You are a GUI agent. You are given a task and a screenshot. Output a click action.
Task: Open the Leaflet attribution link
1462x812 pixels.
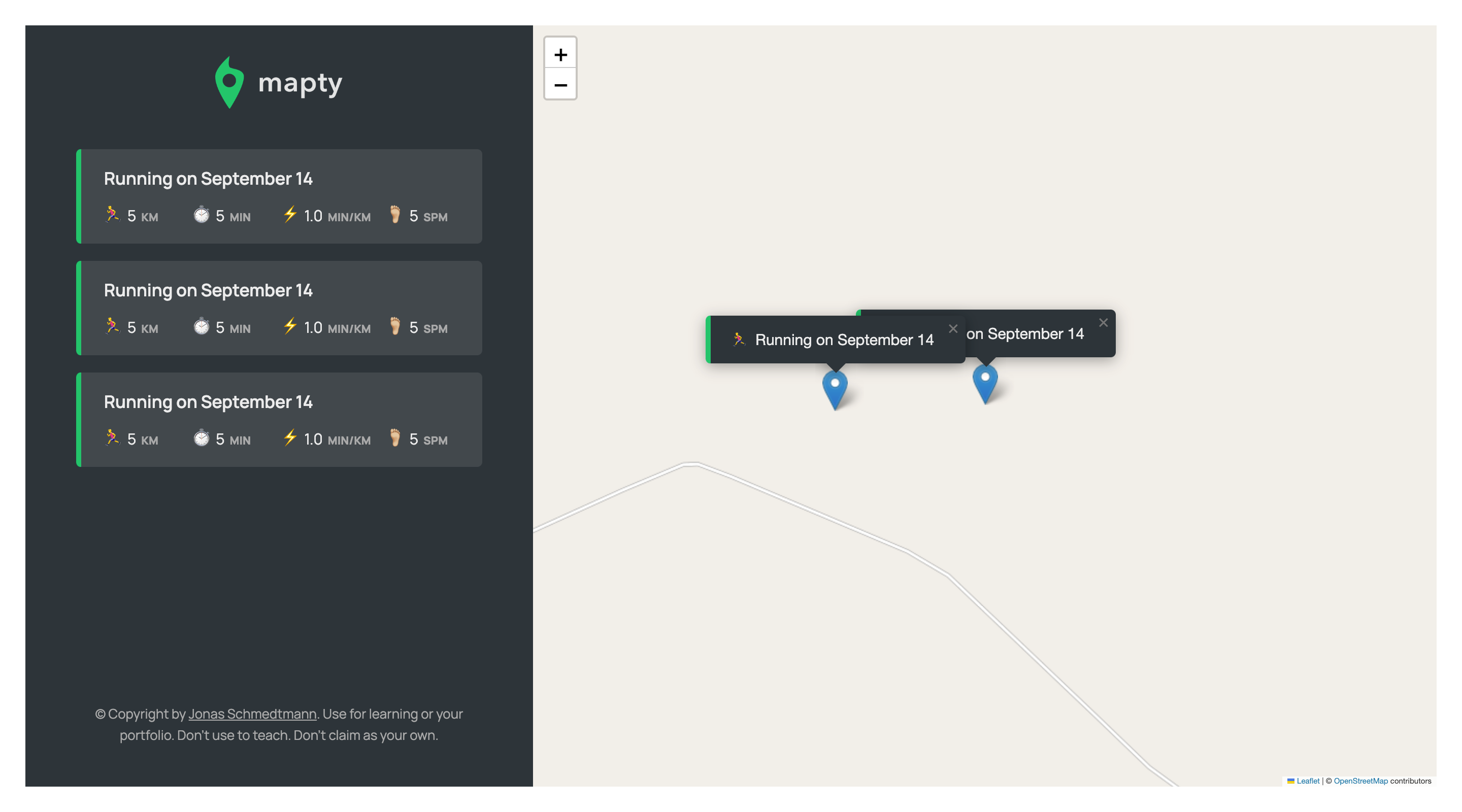1308,781
